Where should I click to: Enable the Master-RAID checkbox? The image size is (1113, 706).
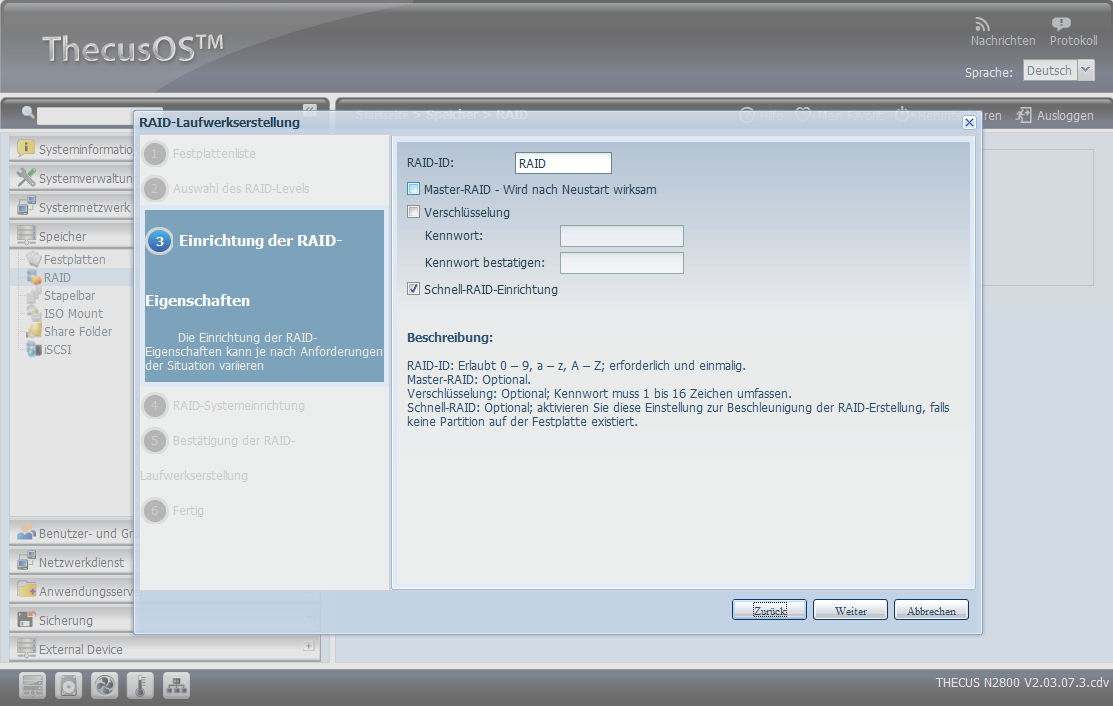tap(413, 189)
